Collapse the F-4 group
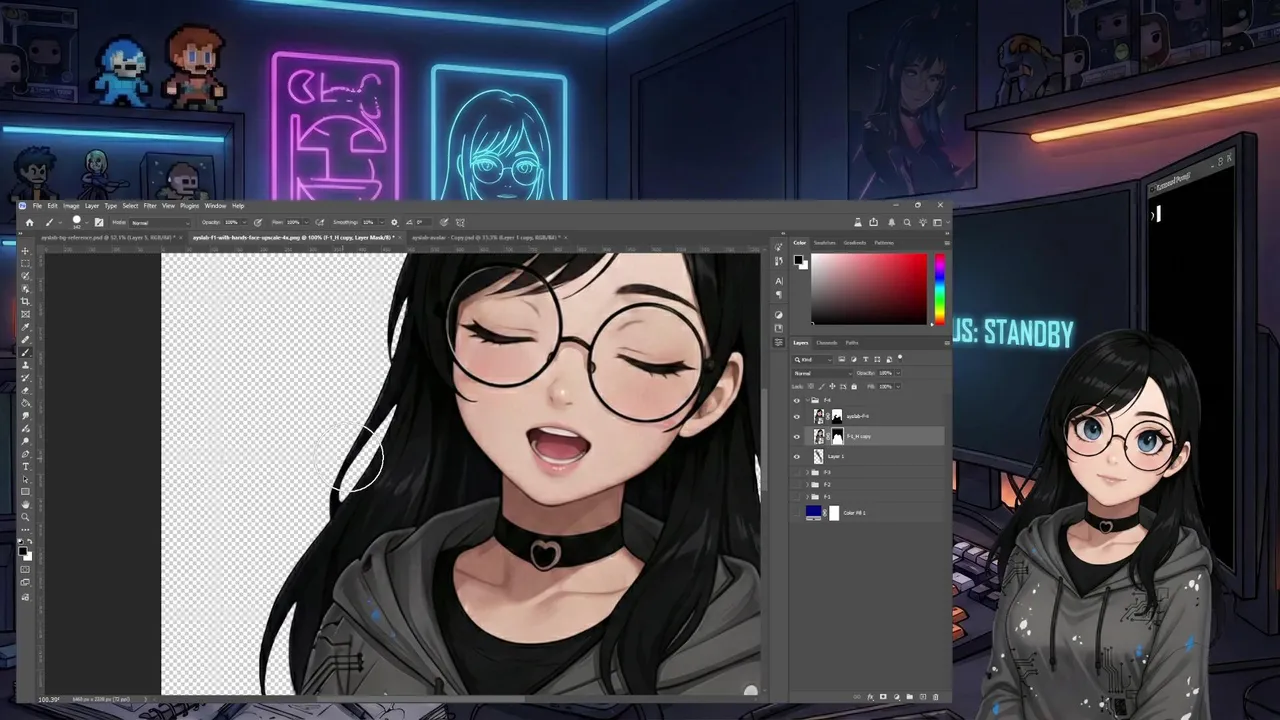 pyautogui.click(x=807, y=400)
